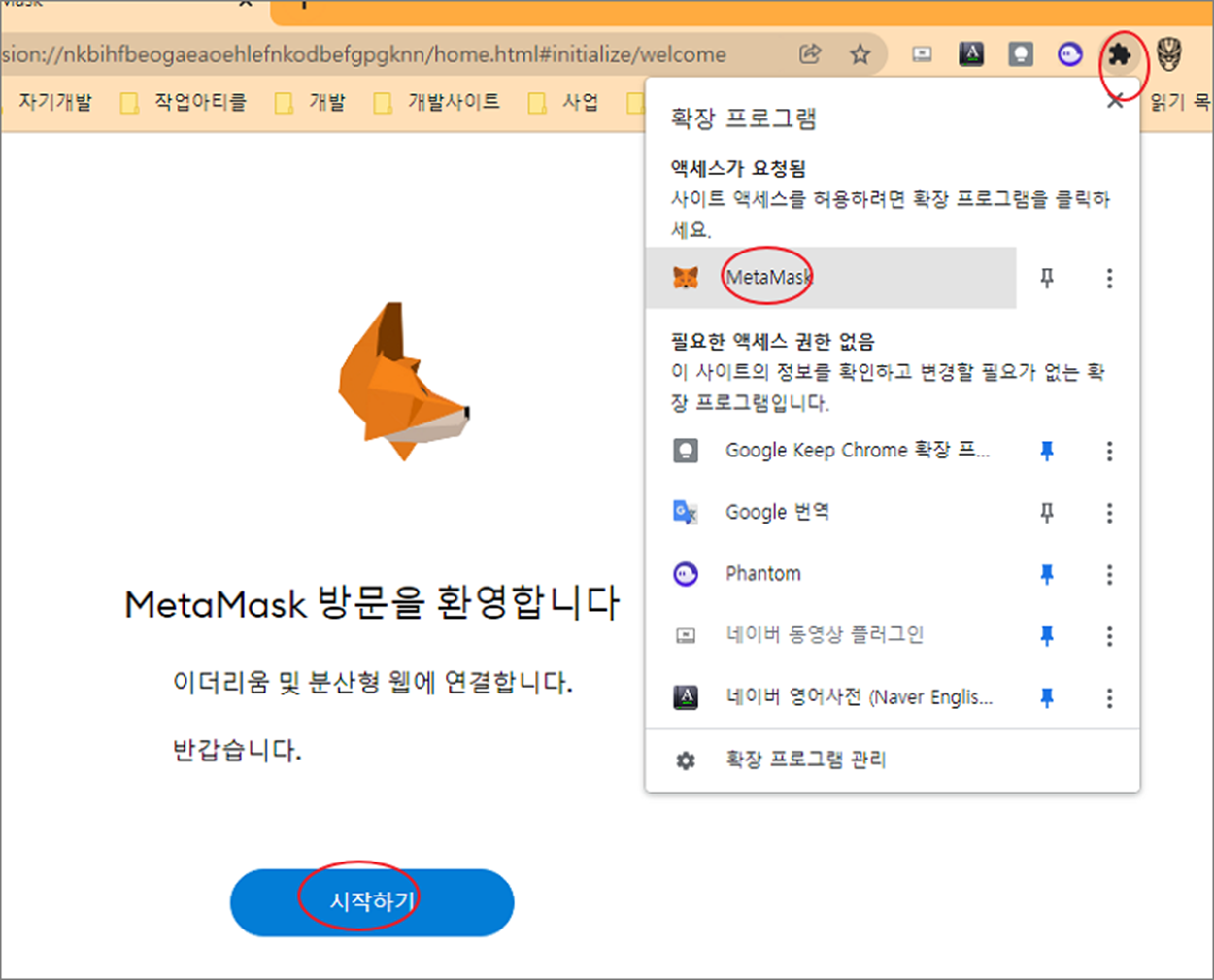
Task: Click the 액세스가 요청됨 section label
Action: 738,168
